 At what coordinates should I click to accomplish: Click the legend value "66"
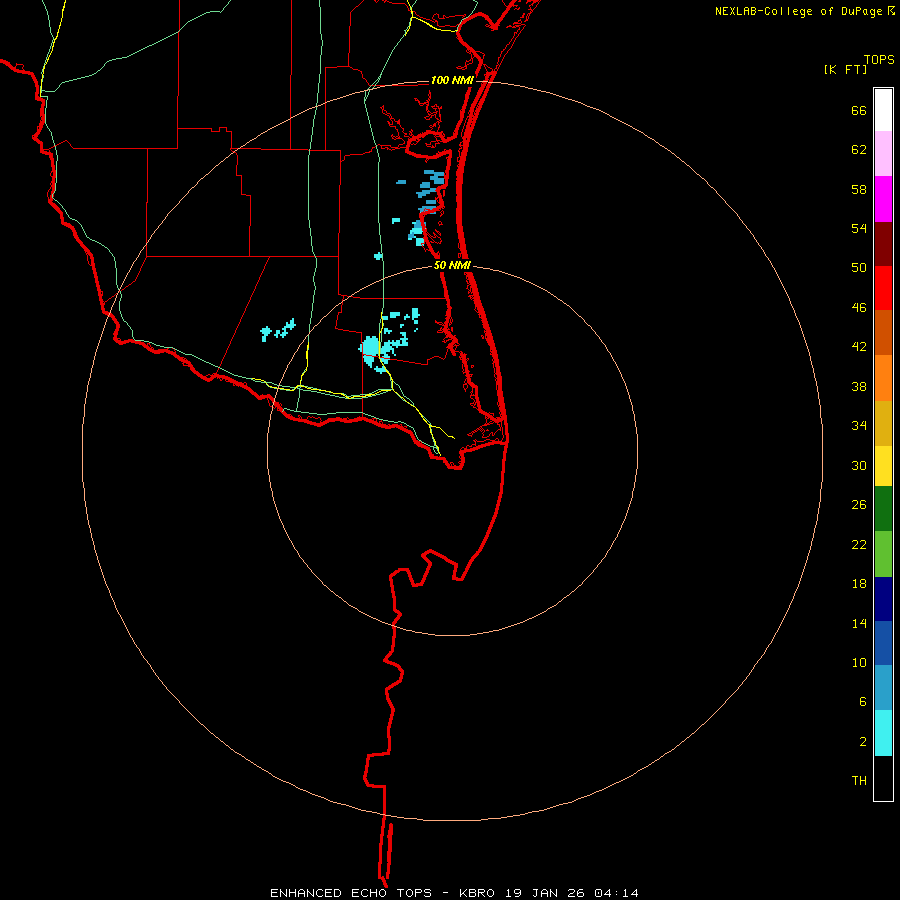859,111
